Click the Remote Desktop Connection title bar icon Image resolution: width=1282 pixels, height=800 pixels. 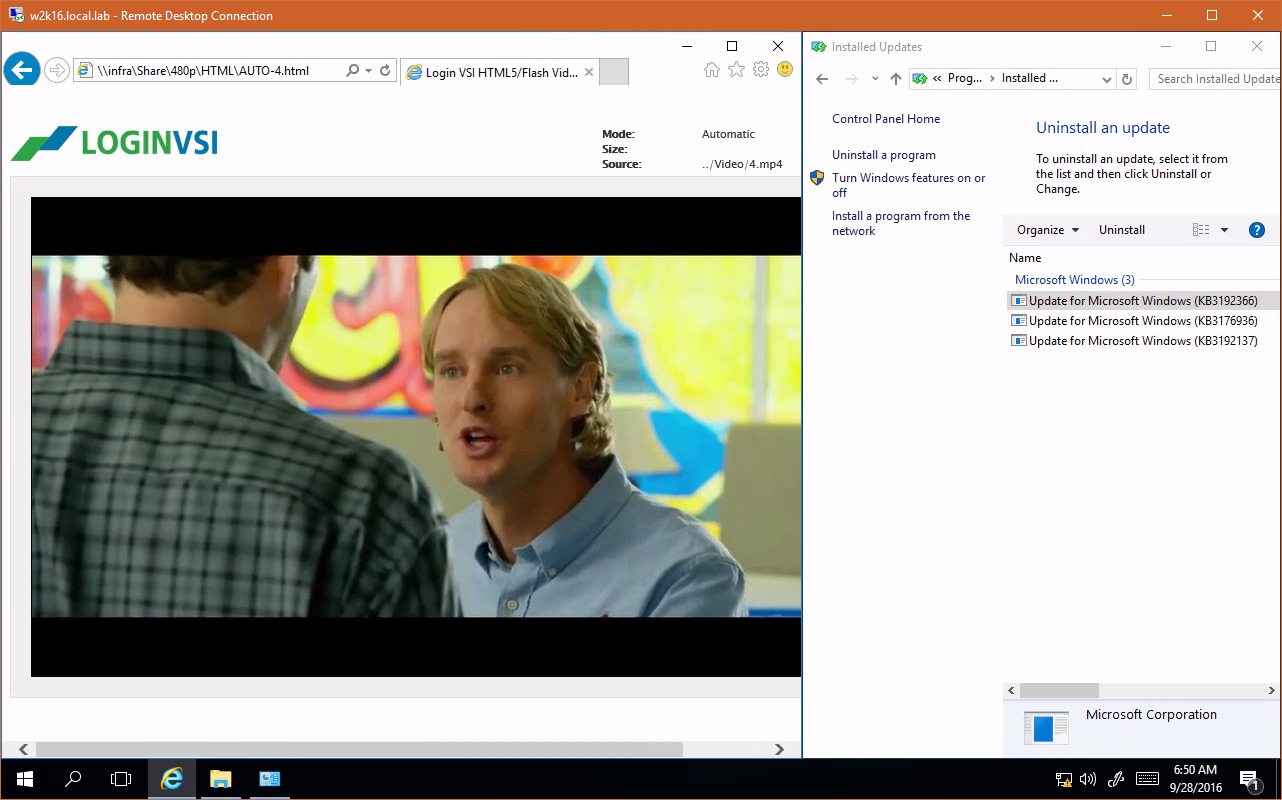[16, 15]
